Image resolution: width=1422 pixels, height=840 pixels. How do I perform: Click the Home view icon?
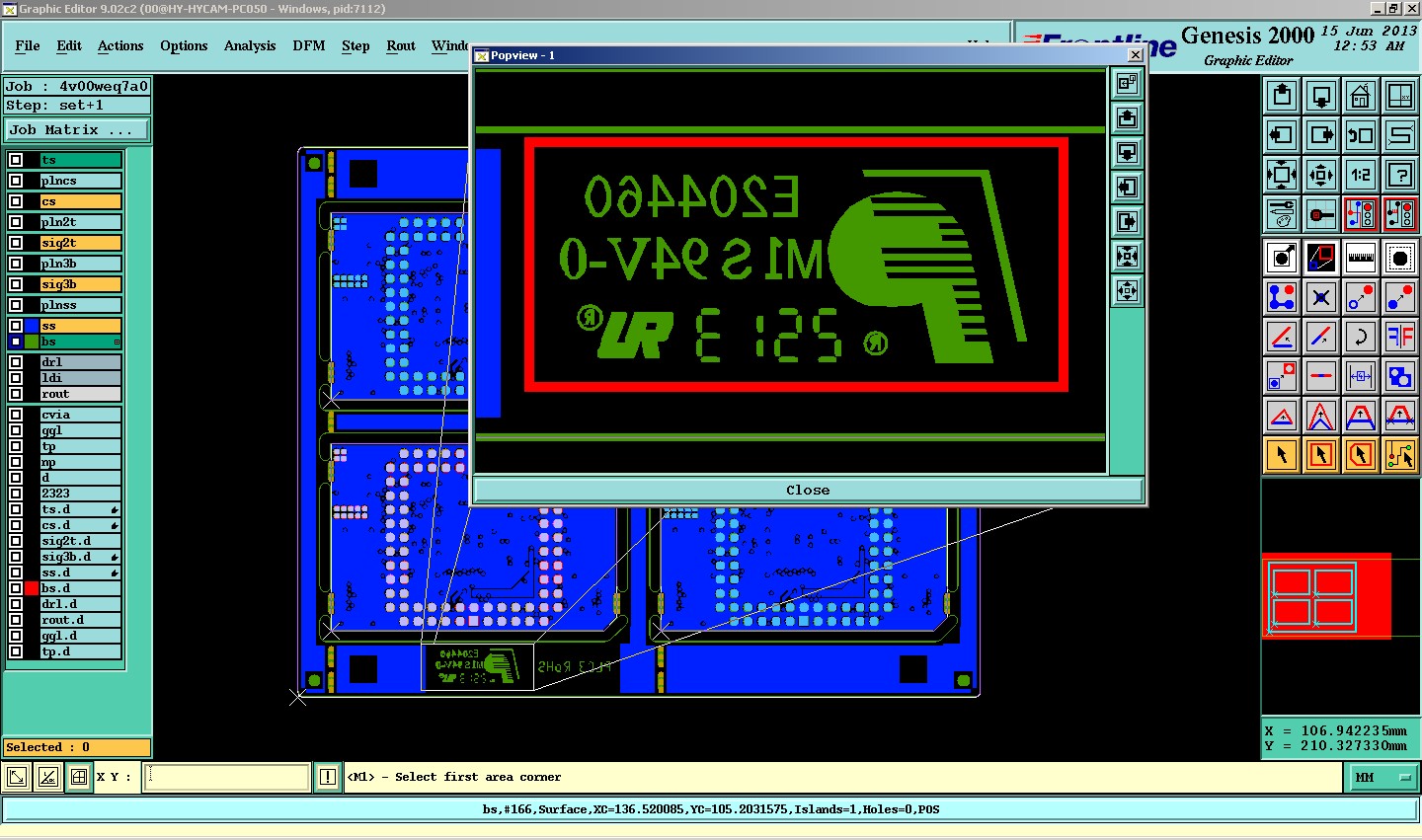[x=1361, y=96]
